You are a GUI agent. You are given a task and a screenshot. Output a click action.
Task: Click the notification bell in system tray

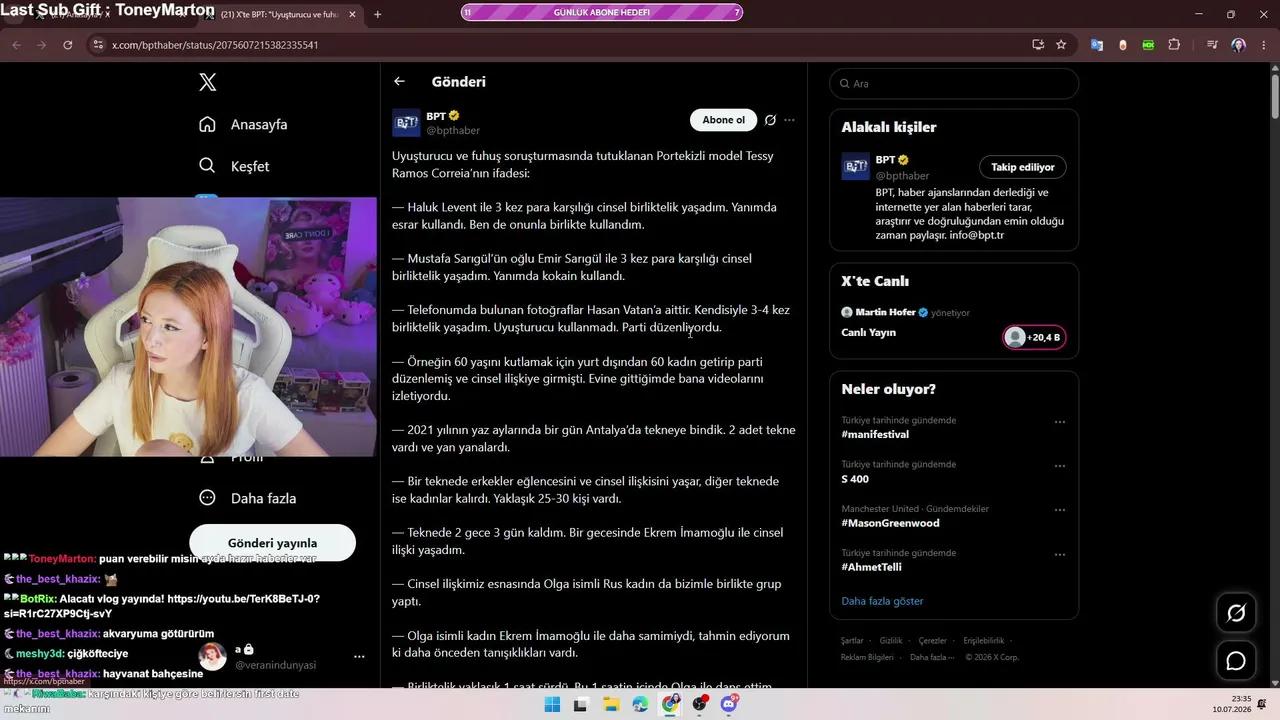[1262, 704]
